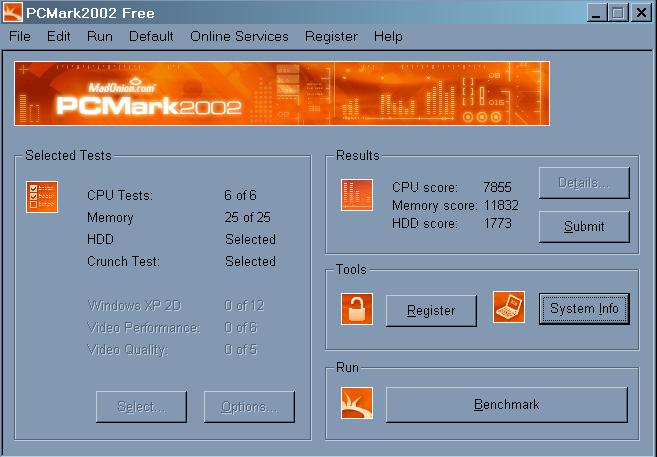Viewport: 657px width, 457px height.
Task: Open System Info from Tools
Action: coord(584,309)
